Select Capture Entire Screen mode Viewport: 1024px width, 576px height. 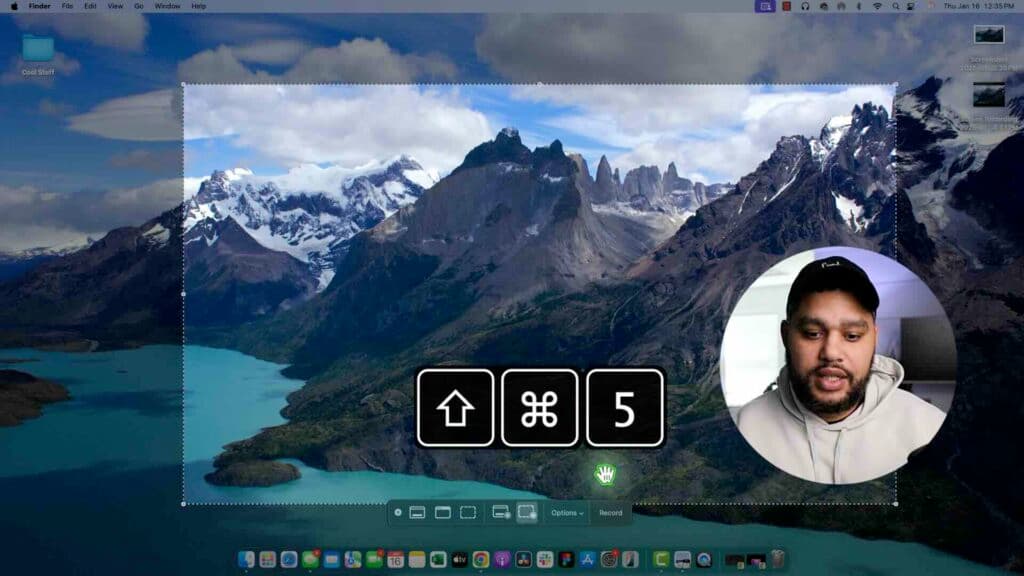click(417, 513)
